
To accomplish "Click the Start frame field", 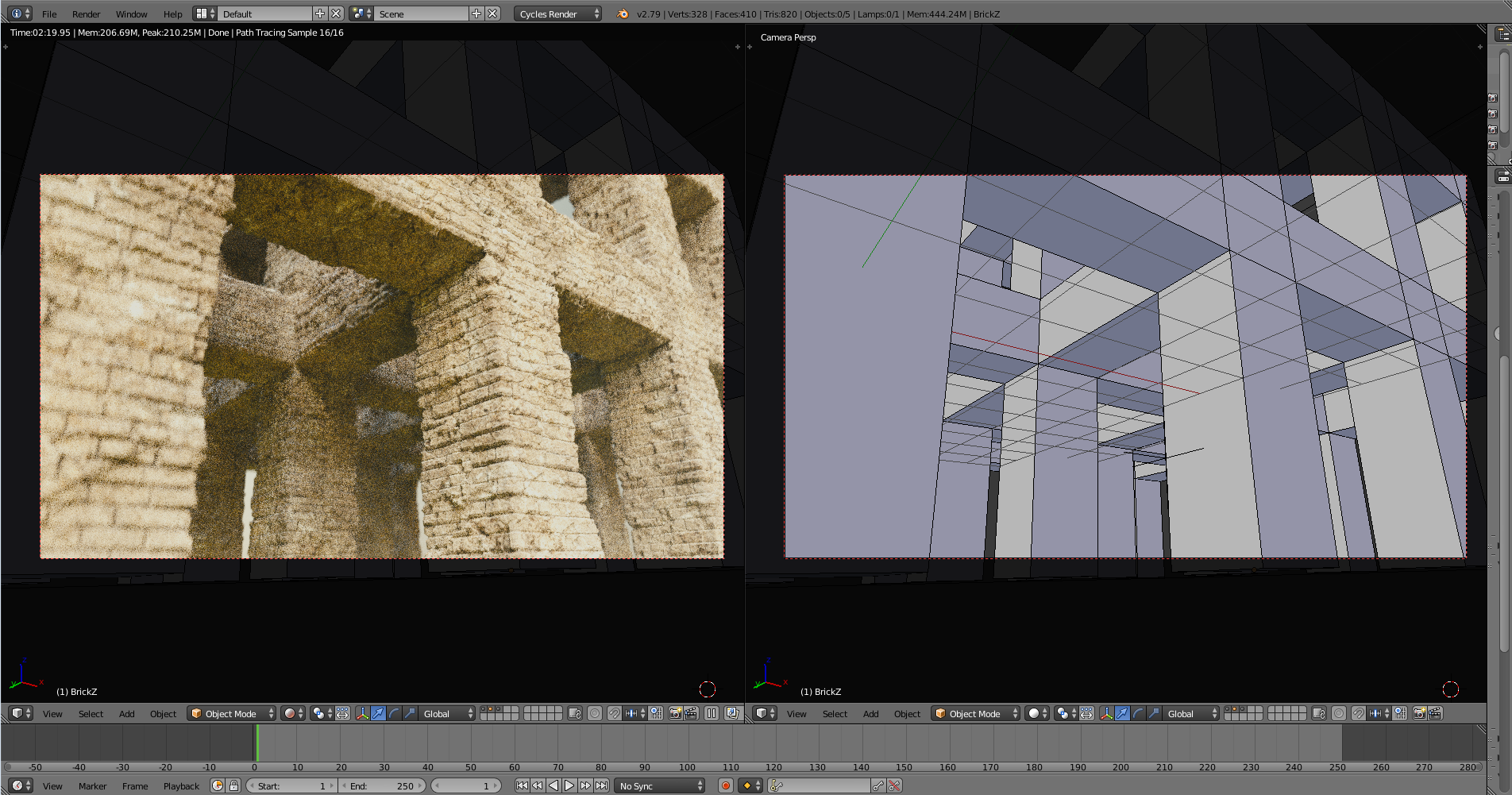I will pyautogui.click(x=291, y=785).
